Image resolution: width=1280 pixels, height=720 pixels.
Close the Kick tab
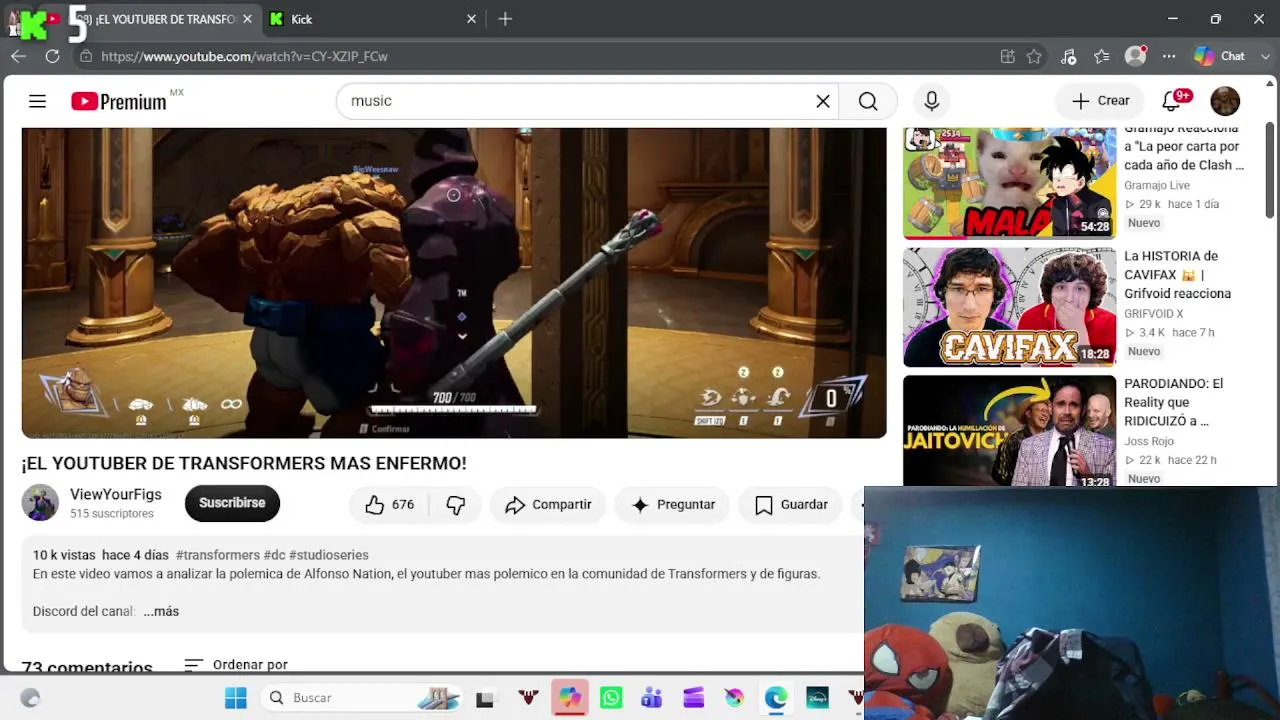[471, 19]
